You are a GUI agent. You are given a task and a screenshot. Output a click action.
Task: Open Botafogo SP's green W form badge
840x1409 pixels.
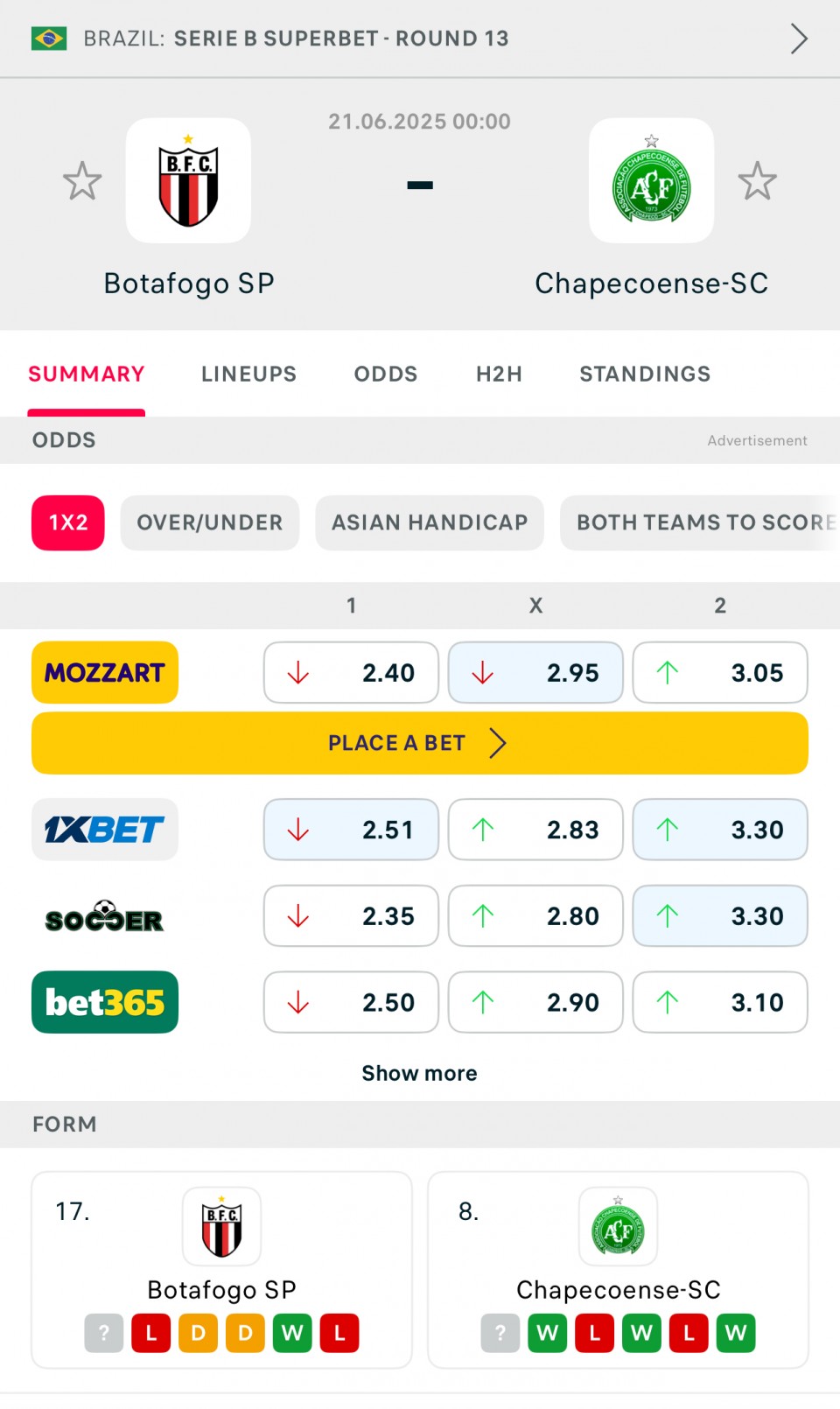pyautogui.click(x=292, y=1333)
